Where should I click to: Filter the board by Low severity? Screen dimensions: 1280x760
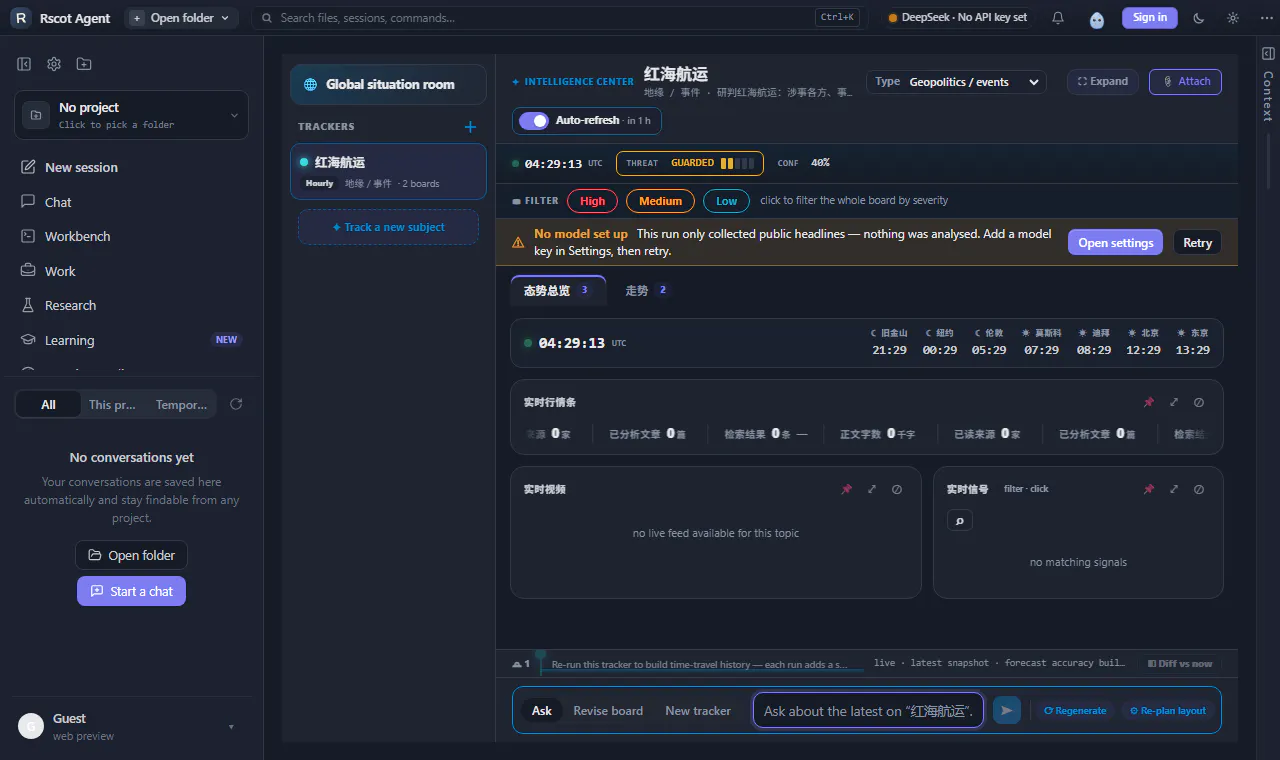click(727, 201)
